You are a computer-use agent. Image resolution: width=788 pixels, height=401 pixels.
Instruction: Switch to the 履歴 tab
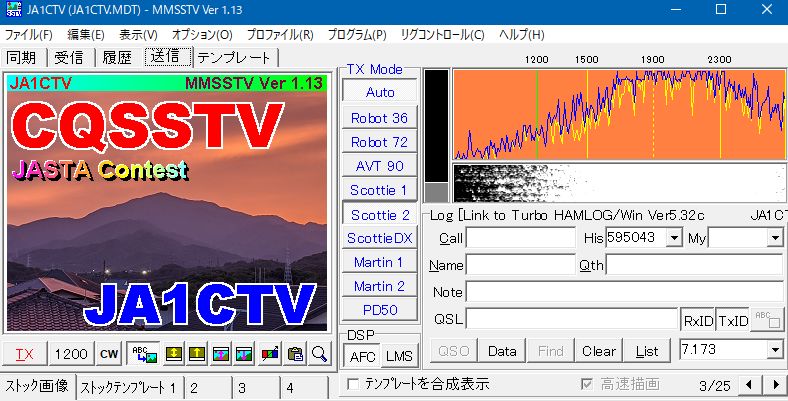tap(117, 57)
